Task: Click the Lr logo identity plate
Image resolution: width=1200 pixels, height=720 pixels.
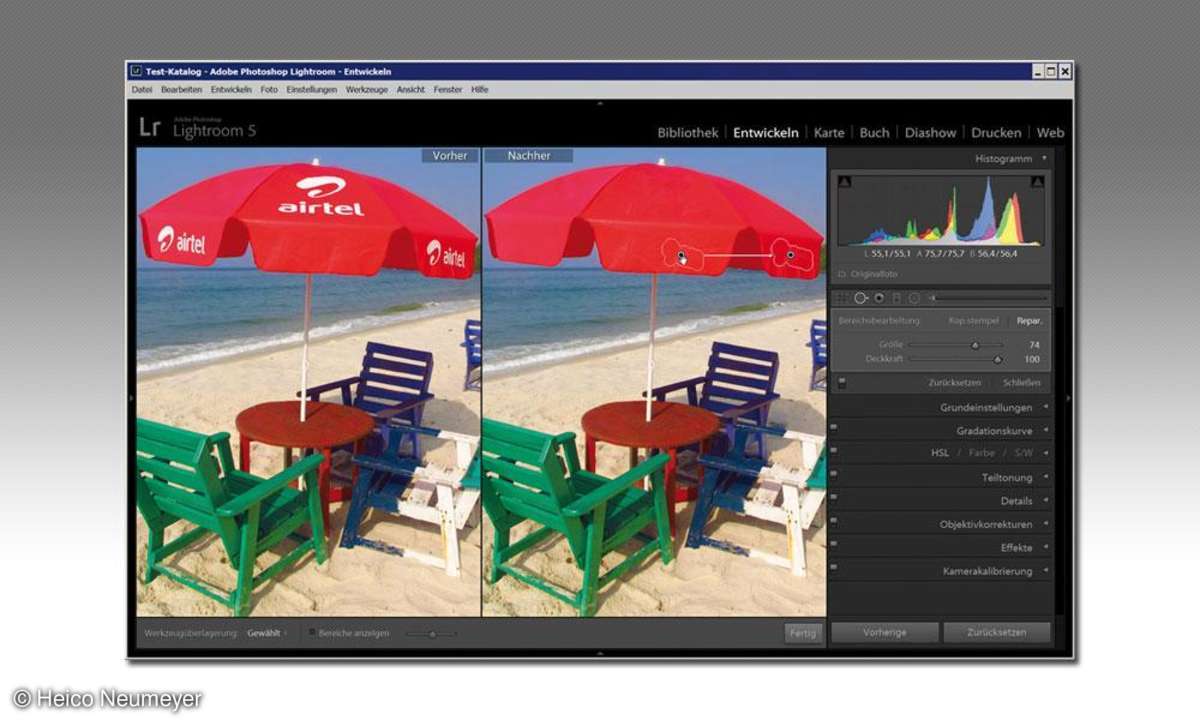Action: 150,127
